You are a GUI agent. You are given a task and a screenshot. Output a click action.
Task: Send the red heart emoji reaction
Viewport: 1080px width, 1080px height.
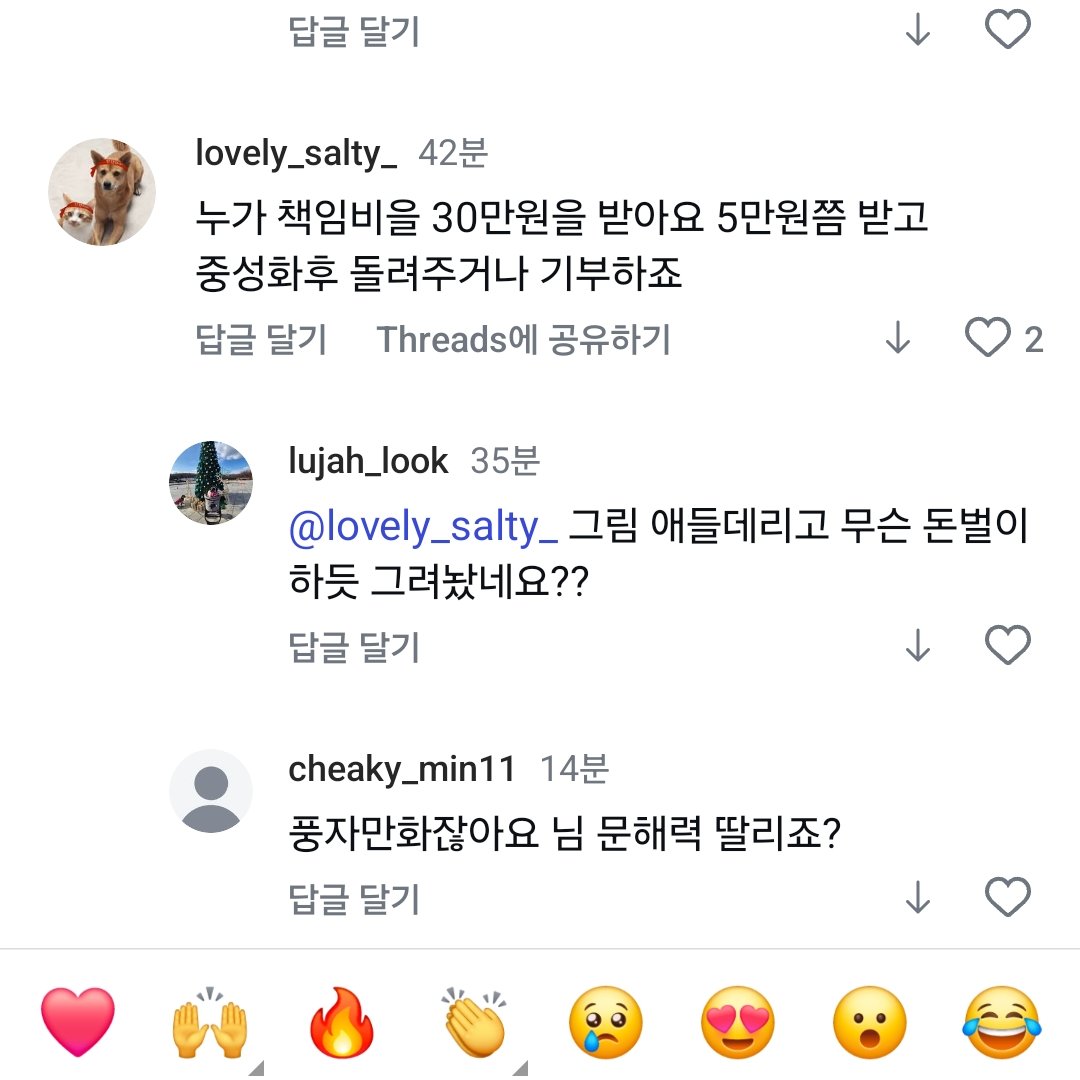point(78,1022)
